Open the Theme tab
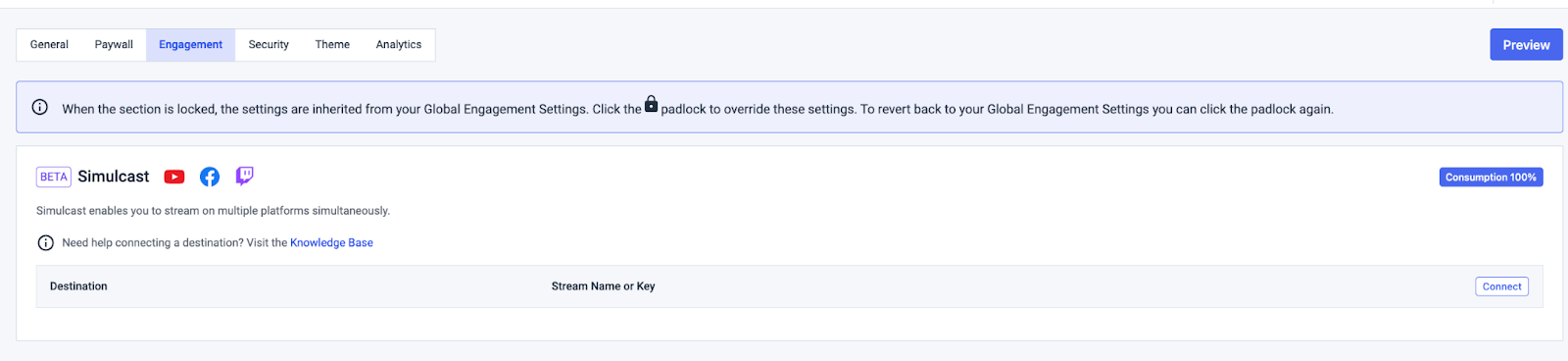 coord(332,45)
